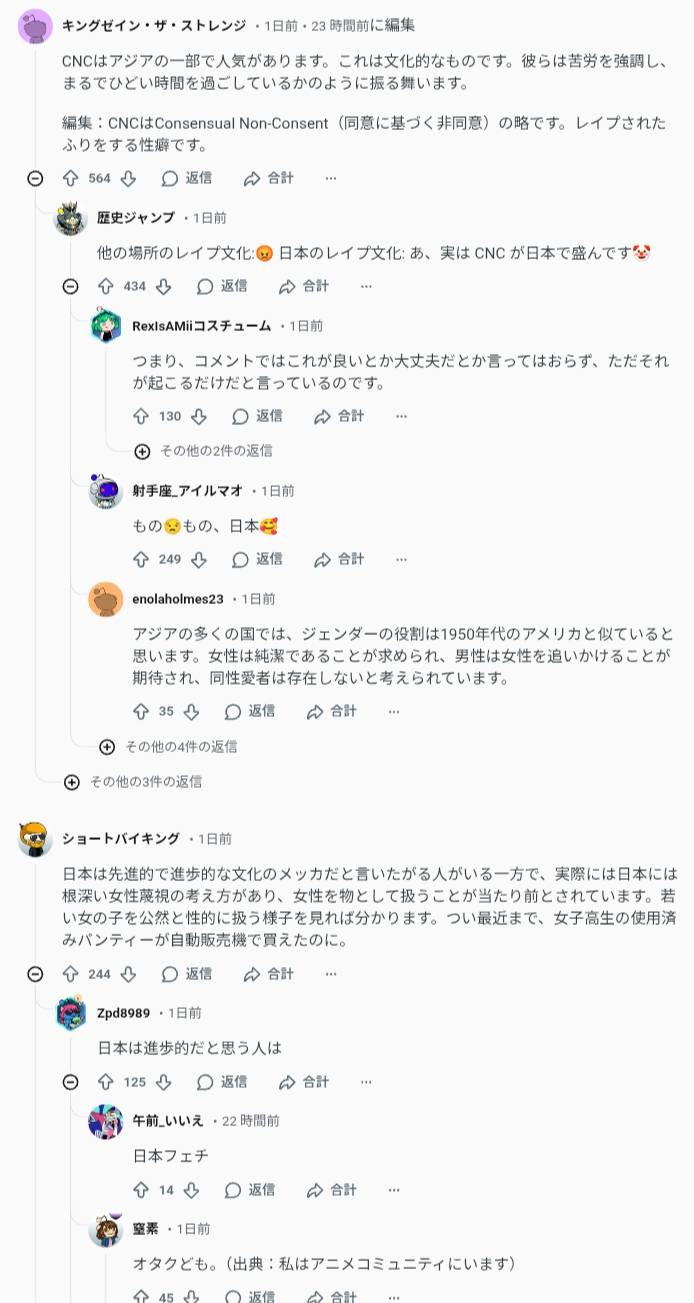Open overflow menu on the 244-point comment
Screen dimensions: 694x1303
(330, 974)
